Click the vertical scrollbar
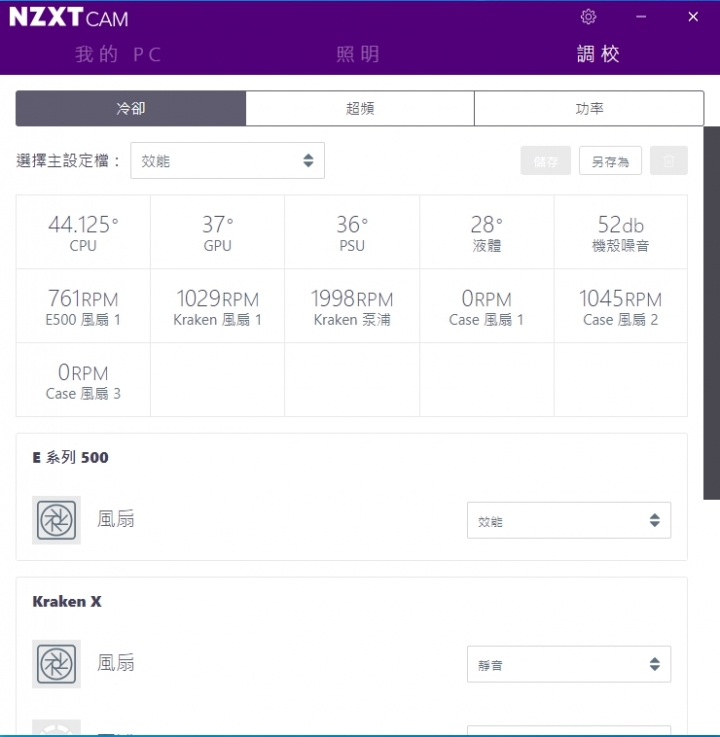 712,313
